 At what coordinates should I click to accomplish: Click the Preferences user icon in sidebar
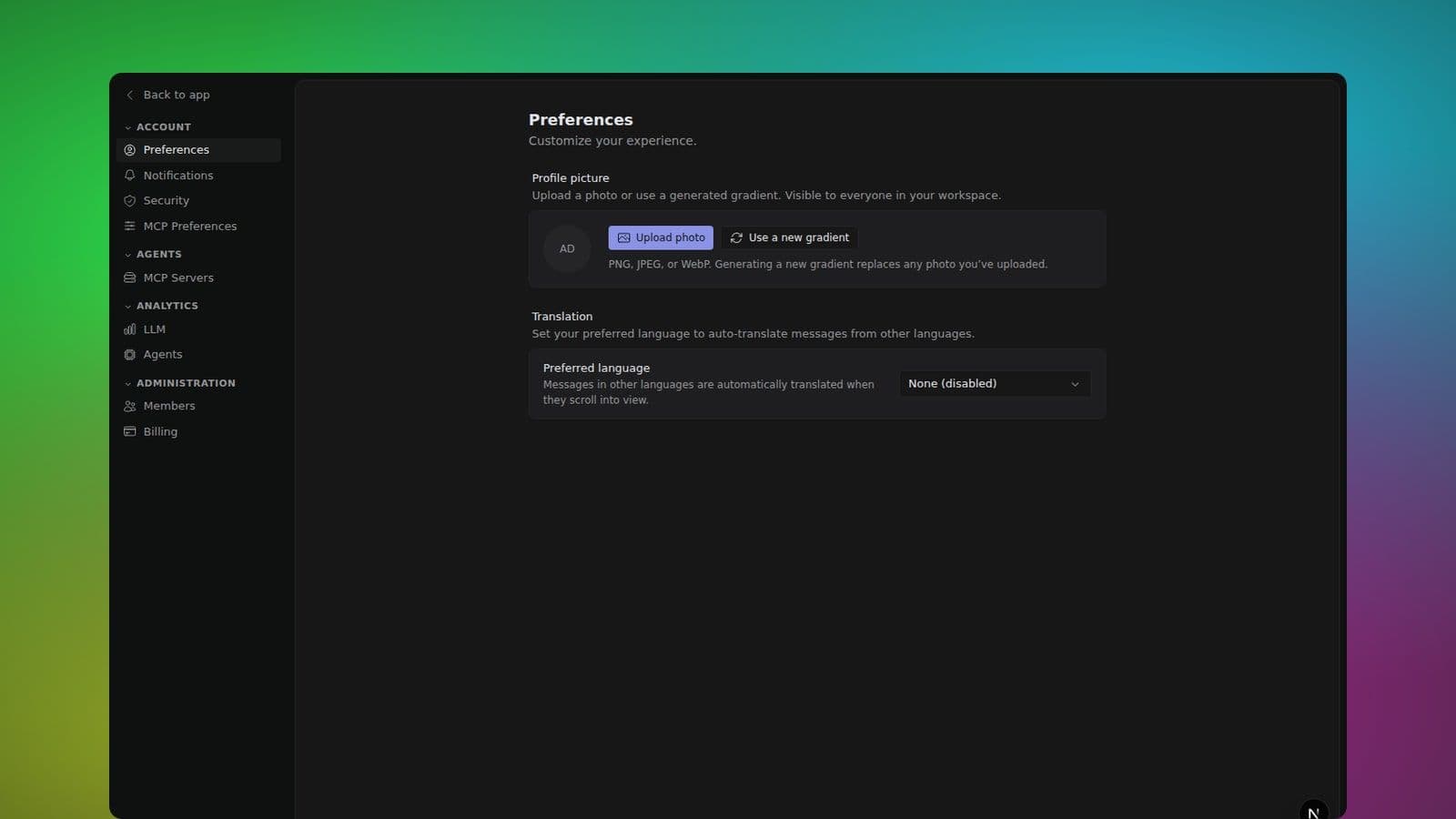click(x=130, y=150)
